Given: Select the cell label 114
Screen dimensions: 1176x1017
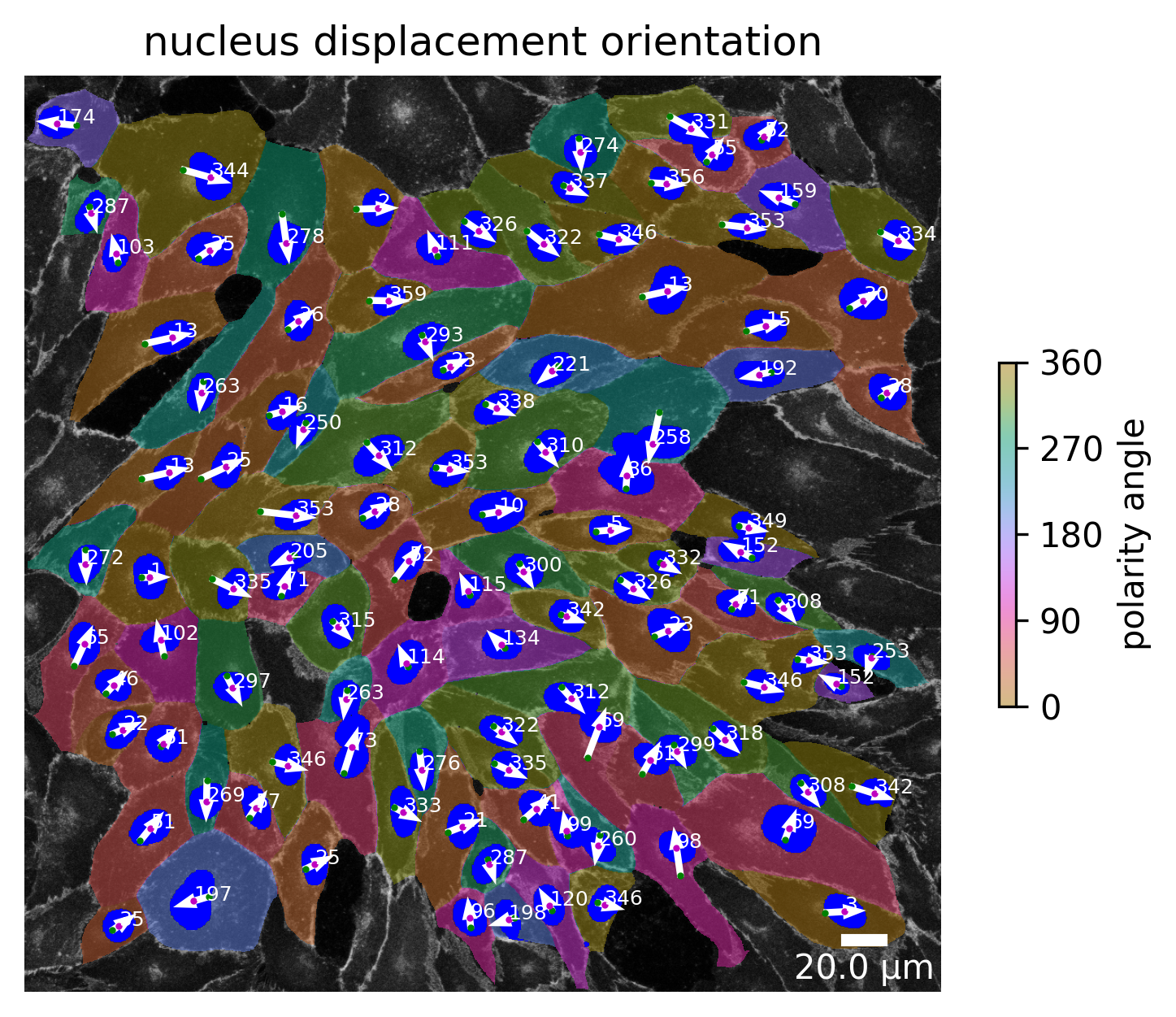Looking at the screenshot, I should coord(427,657).
